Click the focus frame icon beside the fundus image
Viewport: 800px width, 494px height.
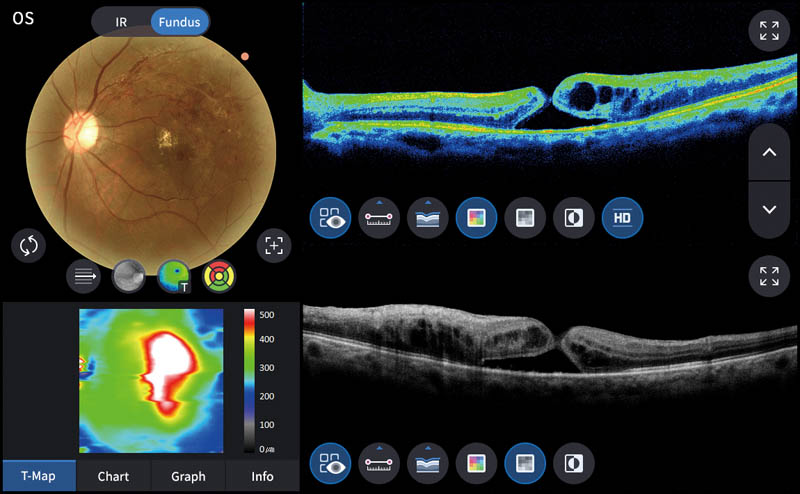point(273,246)
